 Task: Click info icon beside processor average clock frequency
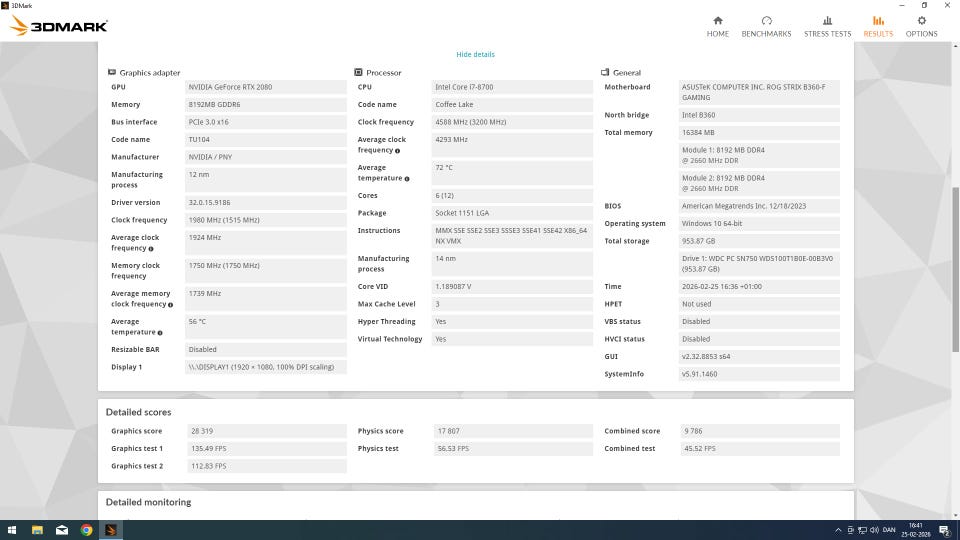pos(397,151)
